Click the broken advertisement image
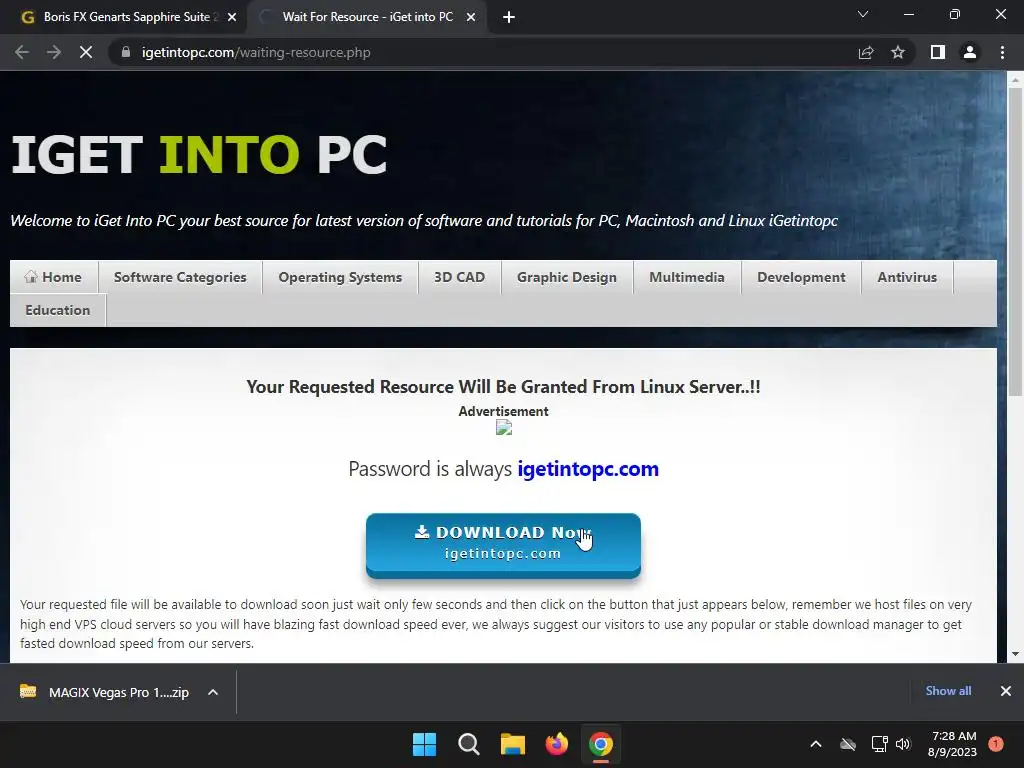This screenshot has height=768, width=1024. pyautogui.click(x=504, y=428)
